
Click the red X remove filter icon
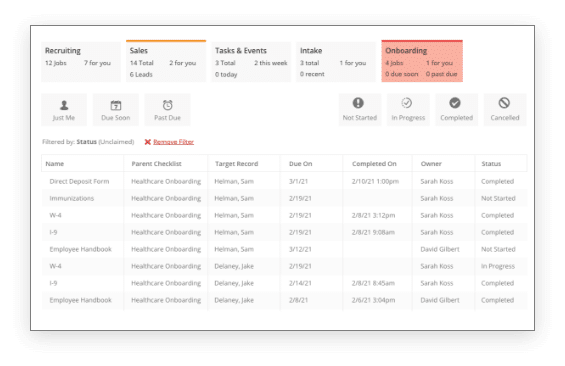(147, 142)
